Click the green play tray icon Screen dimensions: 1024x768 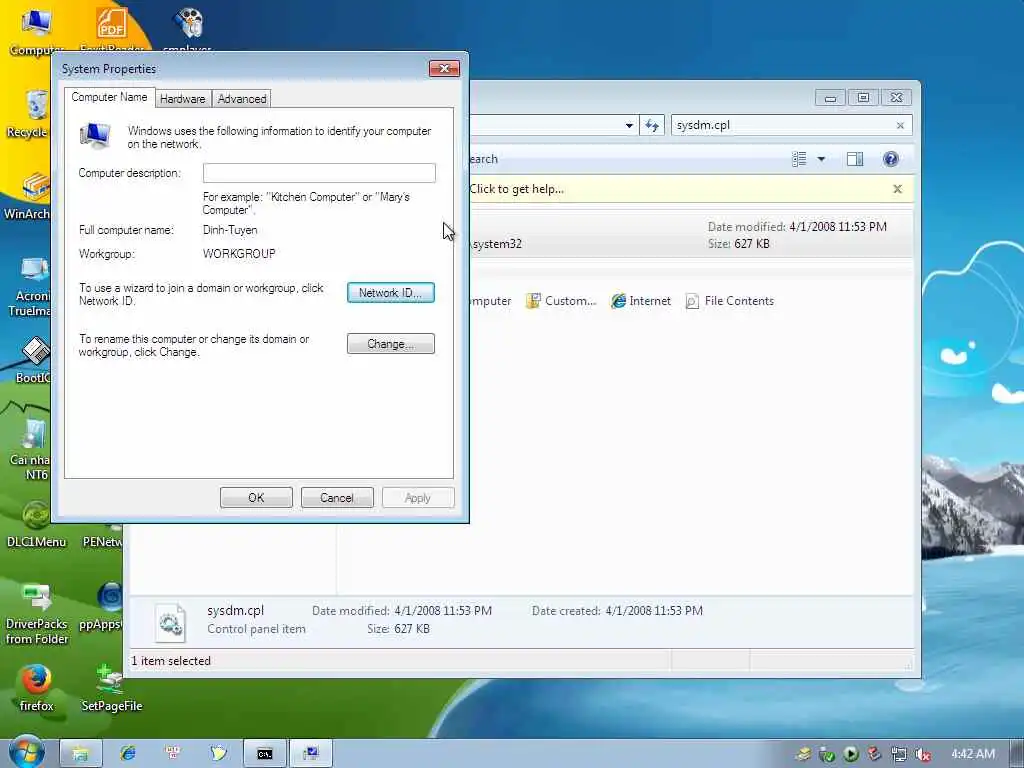coord(850,754)
